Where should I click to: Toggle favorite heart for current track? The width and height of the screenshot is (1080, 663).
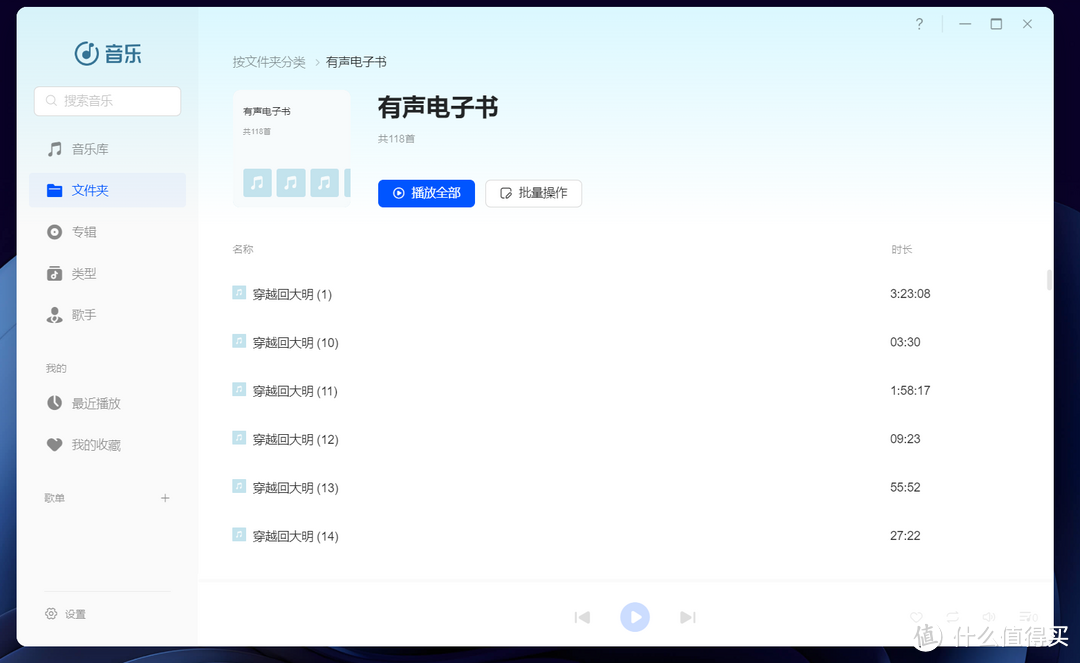point(916,617)
